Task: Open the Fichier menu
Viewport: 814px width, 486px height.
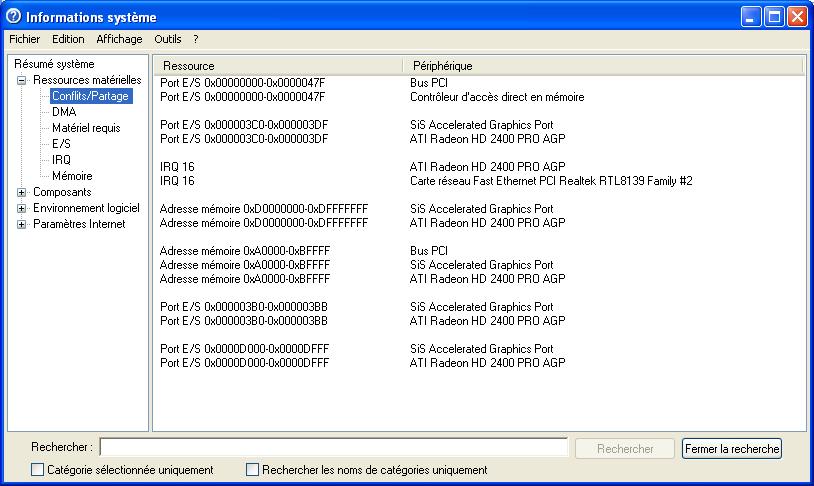Action: coord(24,39)
